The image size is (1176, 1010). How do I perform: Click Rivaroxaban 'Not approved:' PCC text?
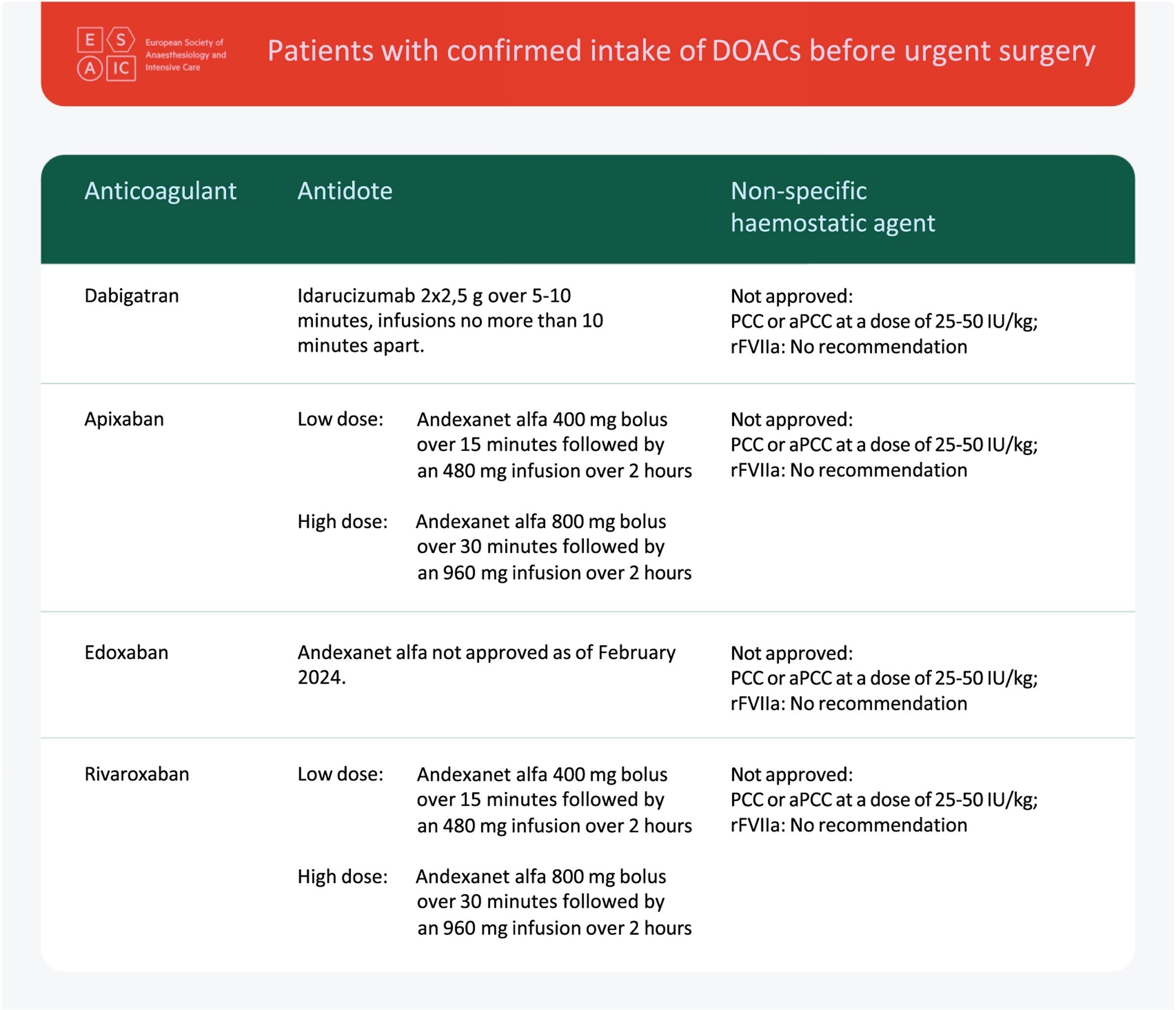tap(884, 799)
